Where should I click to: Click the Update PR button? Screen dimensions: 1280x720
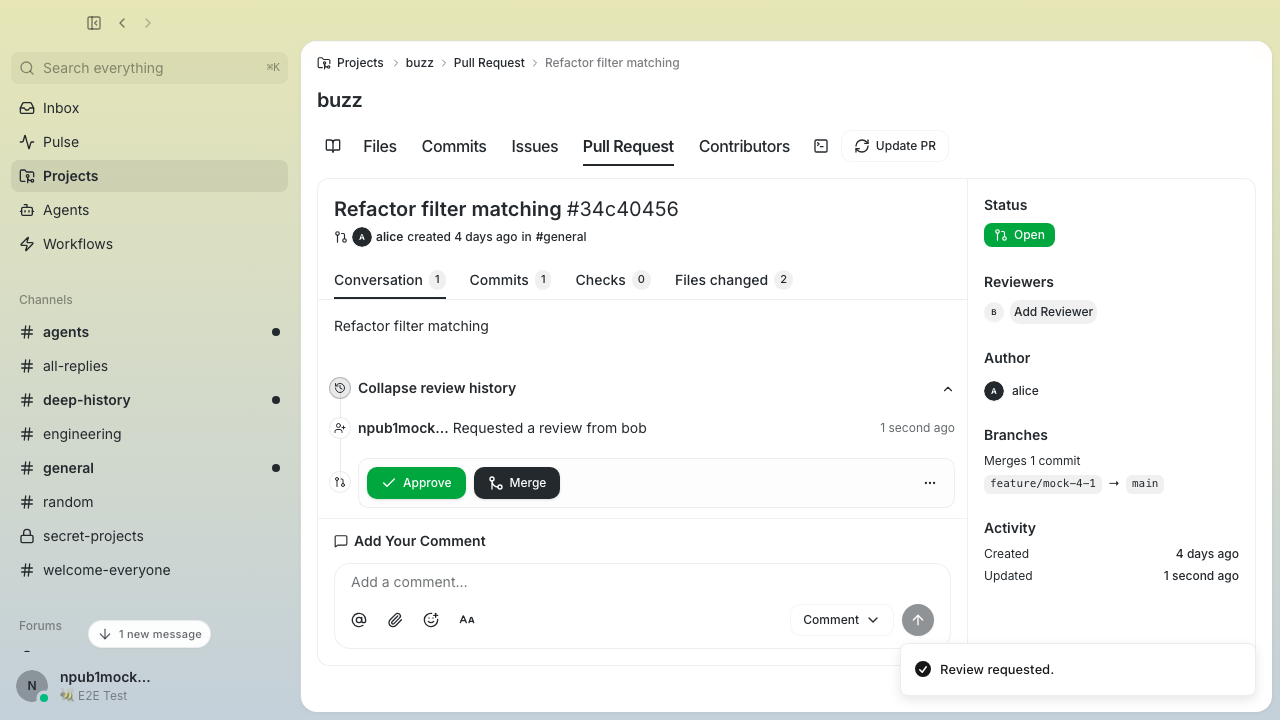point(895,146)
